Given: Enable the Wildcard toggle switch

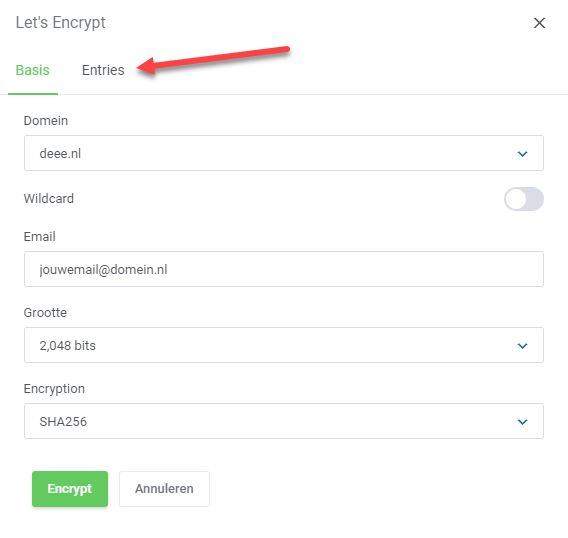Looking at the screenshot, I should [x=523, y=199].
